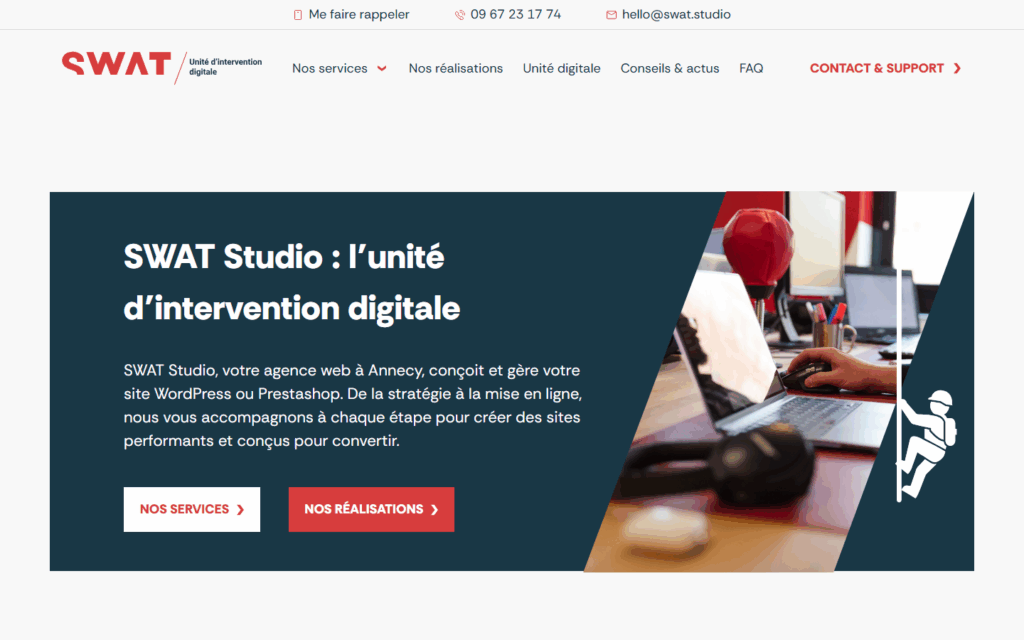Click the heading SWAT Studio : l'unité d'intervention digitale
Image resolution: width=1024 pixels, height=640 pixels.
292,282
